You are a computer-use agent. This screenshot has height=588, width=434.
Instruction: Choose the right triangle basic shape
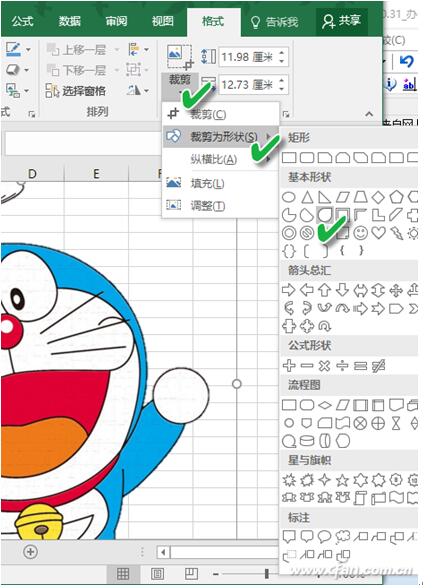click(324, 197)
